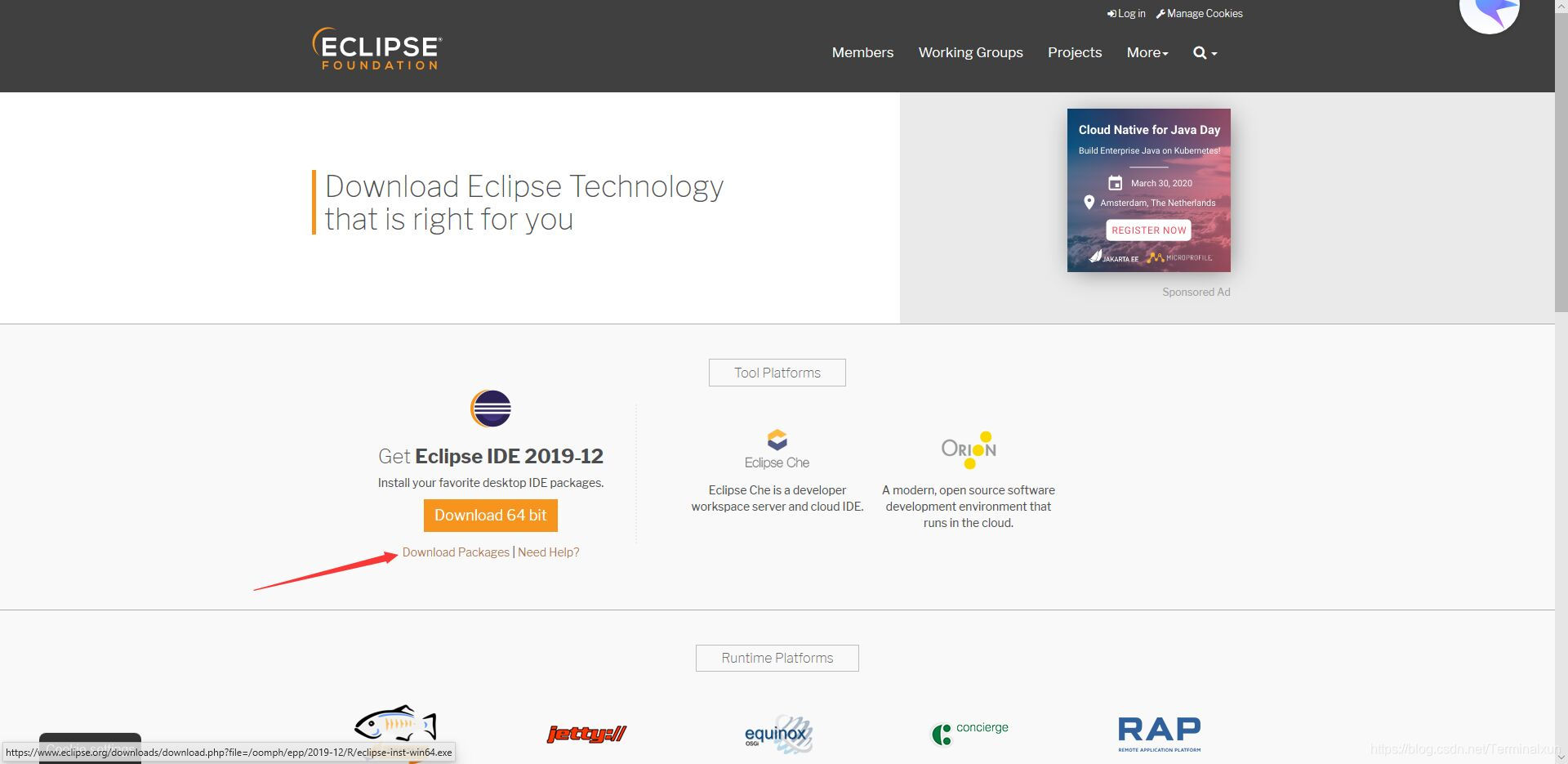Click the location pin icon in ad
Screen dimensions: 1568x764
click(1089, 203)
